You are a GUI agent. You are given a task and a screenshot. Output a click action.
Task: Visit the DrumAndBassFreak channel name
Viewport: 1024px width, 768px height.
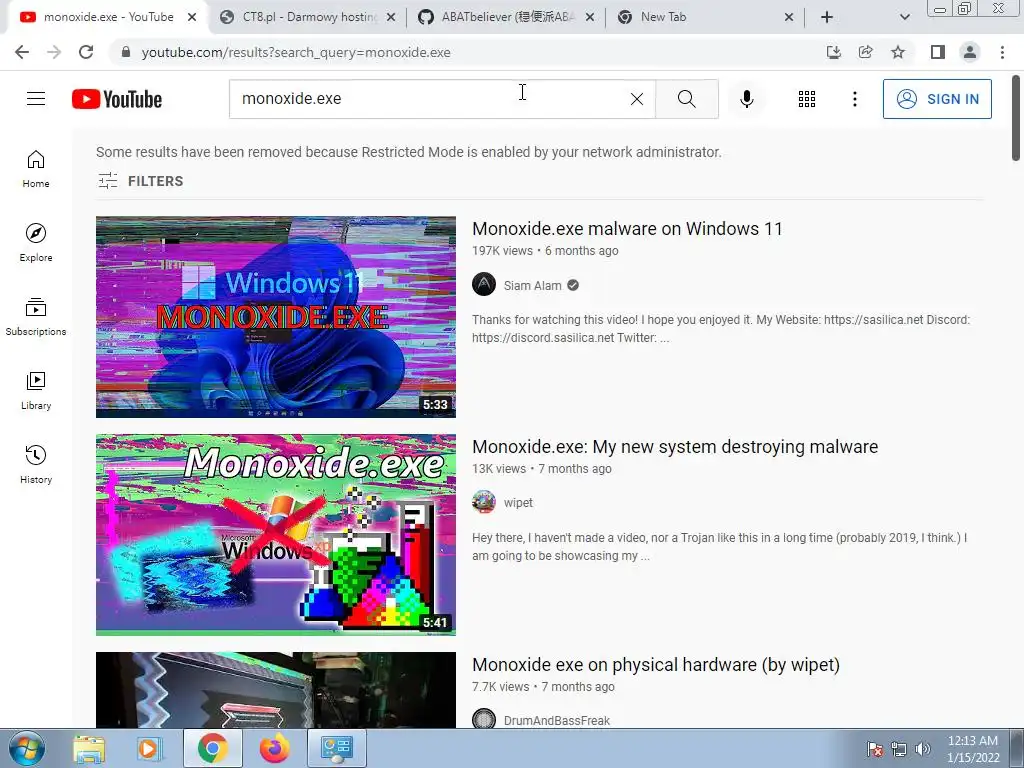tap(556, 720)
